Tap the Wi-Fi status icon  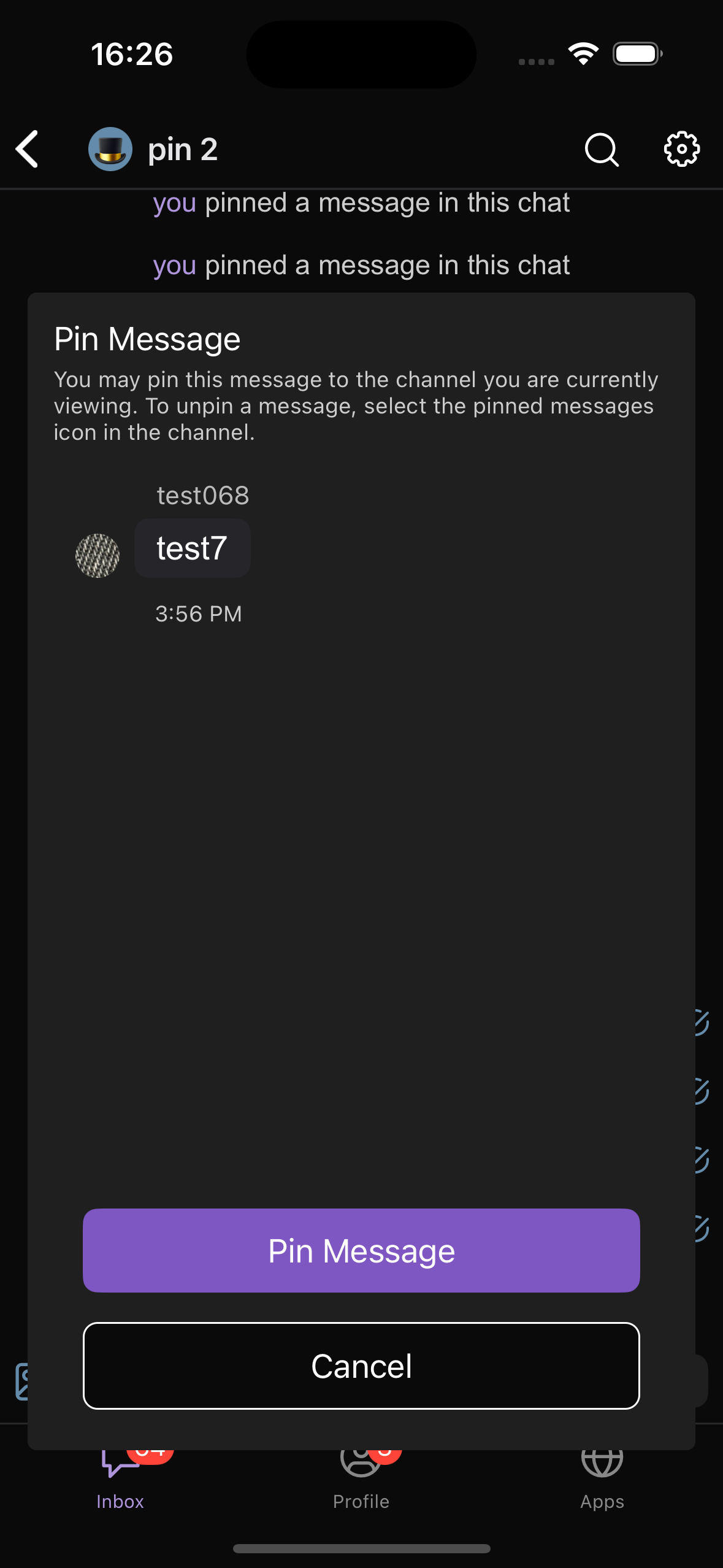coord(583,54)
